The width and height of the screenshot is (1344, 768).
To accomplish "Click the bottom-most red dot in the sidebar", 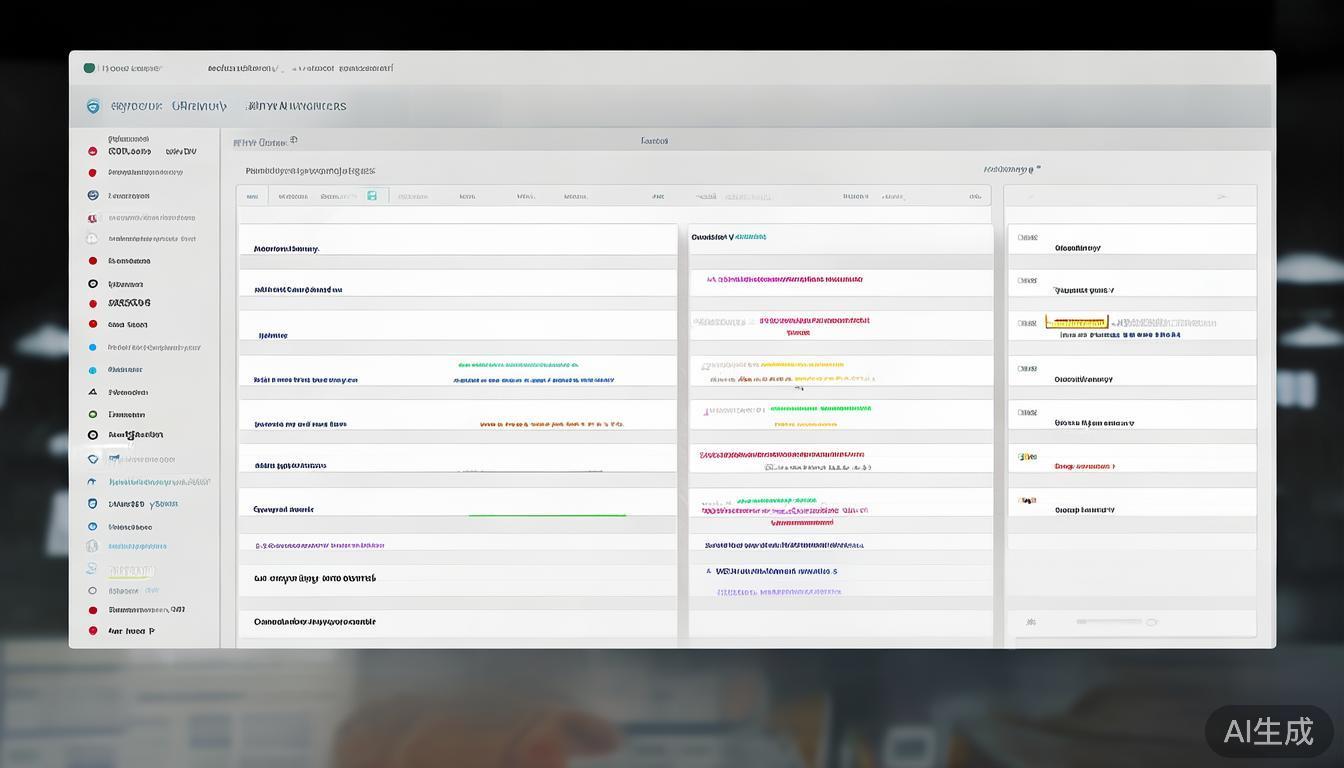I will (x=93, y=631).
